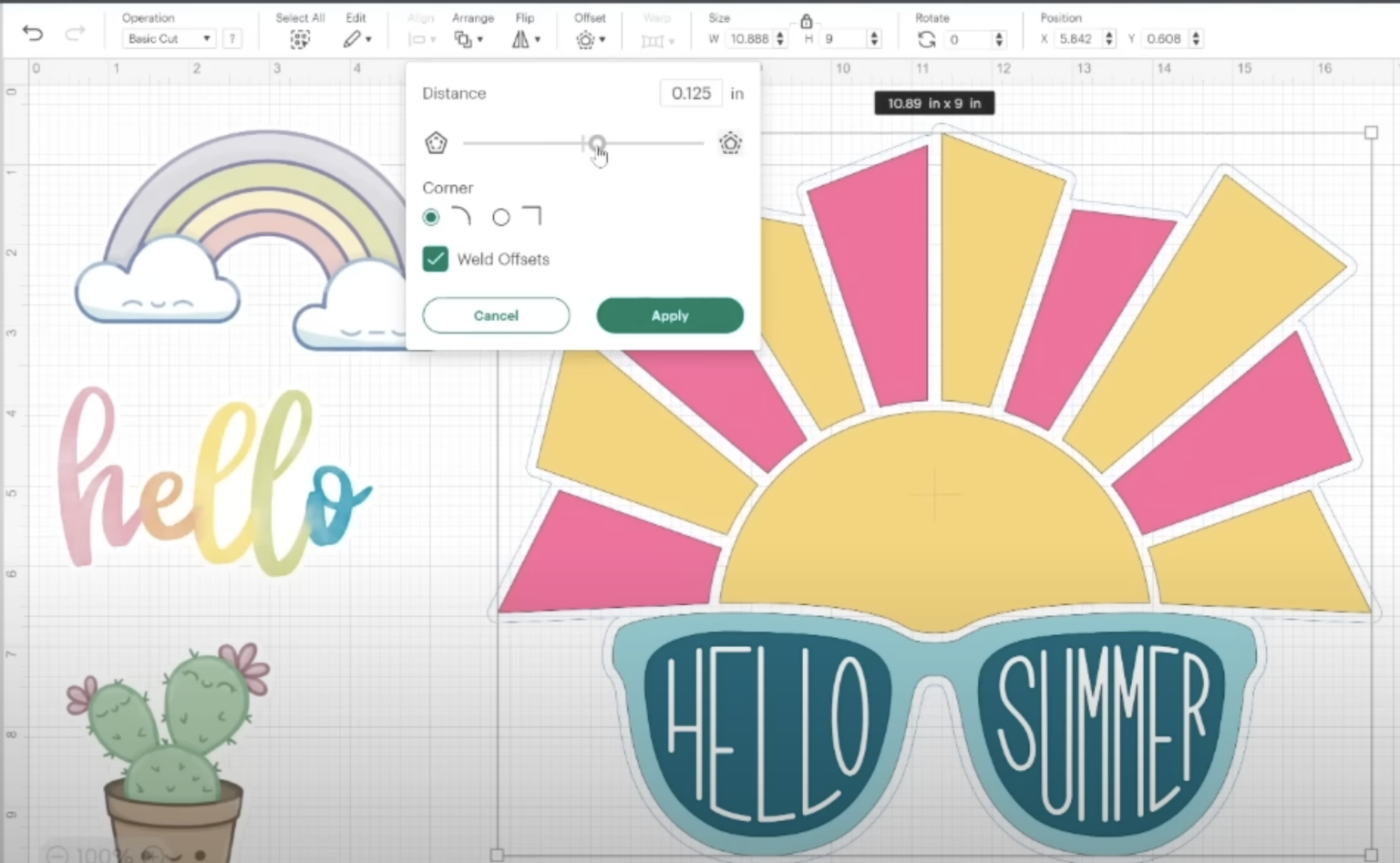Click the Rotate icon
The image size is (1400, 863).
[926, 39]
